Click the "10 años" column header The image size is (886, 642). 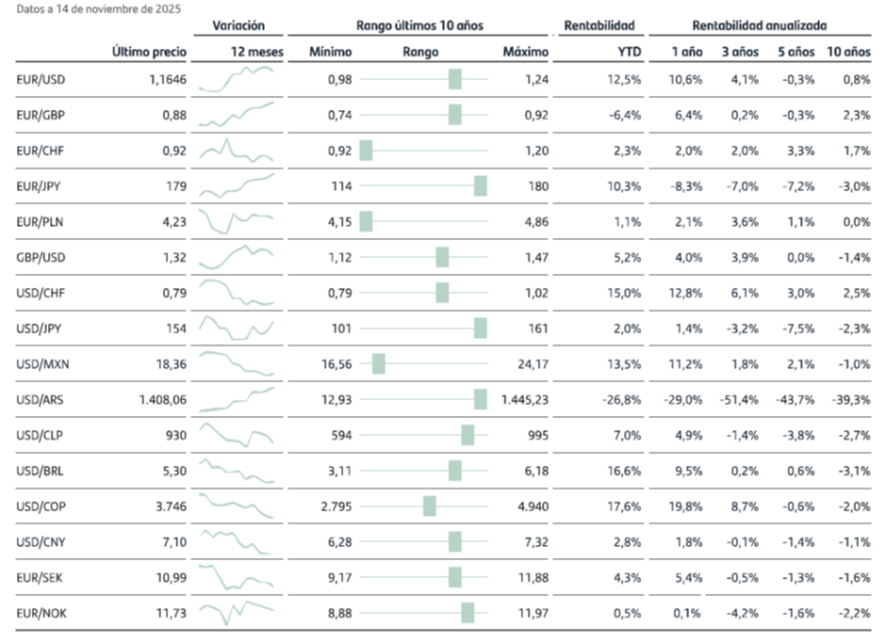pyautogui.click(x=848, y=49)
